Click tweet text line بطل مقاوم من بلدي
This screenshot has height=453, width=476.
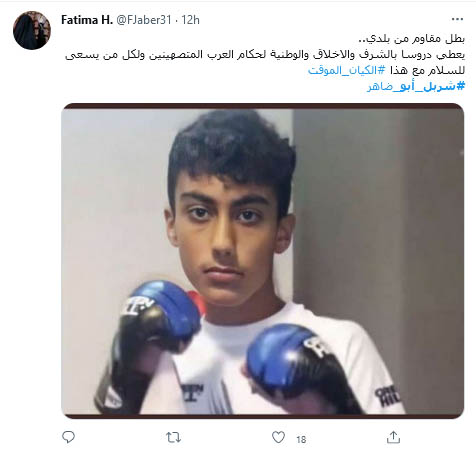[411, 39]
